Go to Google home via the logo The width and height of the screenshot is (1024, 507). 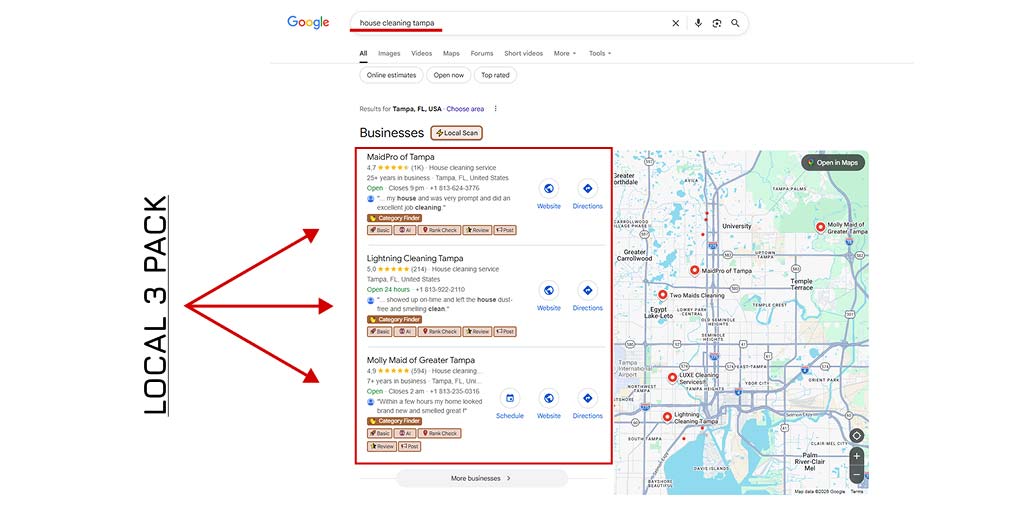[x=308, y=22]
